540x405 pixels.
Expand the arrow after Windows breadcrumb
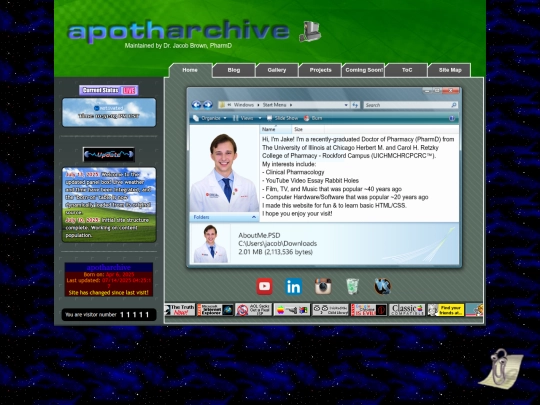tap(258, 105)
